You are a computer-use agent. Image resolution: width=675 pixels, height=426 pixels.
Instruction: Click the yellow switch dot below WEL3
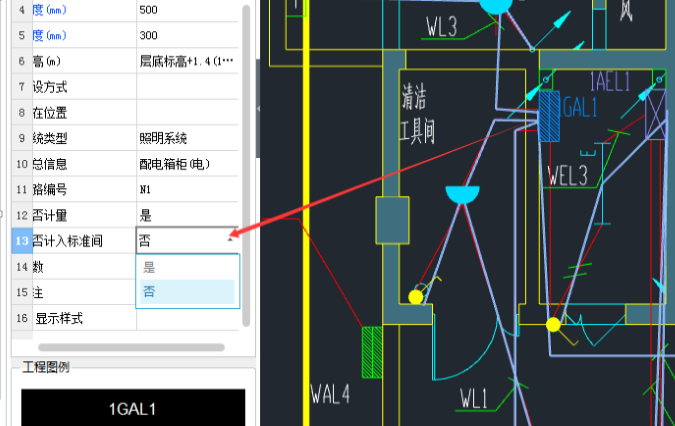tap(552, 324)
